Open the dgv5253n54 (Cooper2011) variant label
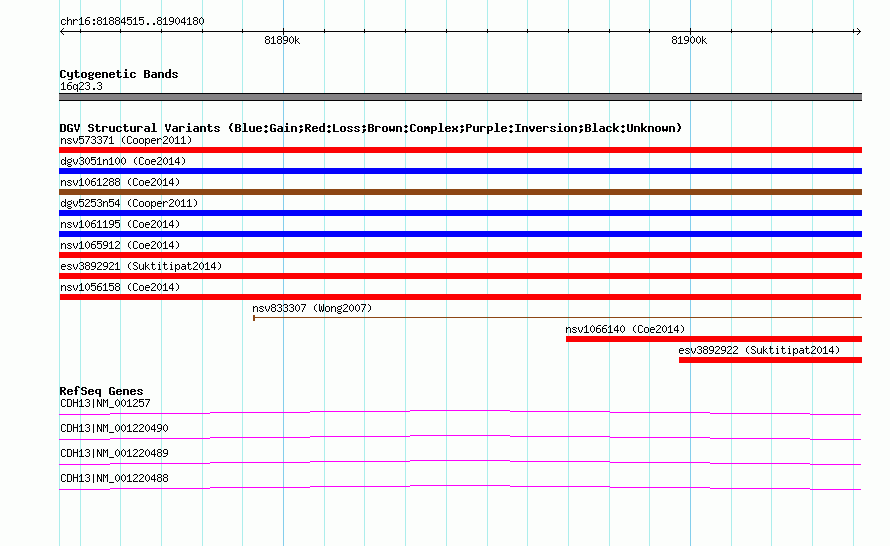The width and height of the screenshot is (890, 546). tap(129, 203)
